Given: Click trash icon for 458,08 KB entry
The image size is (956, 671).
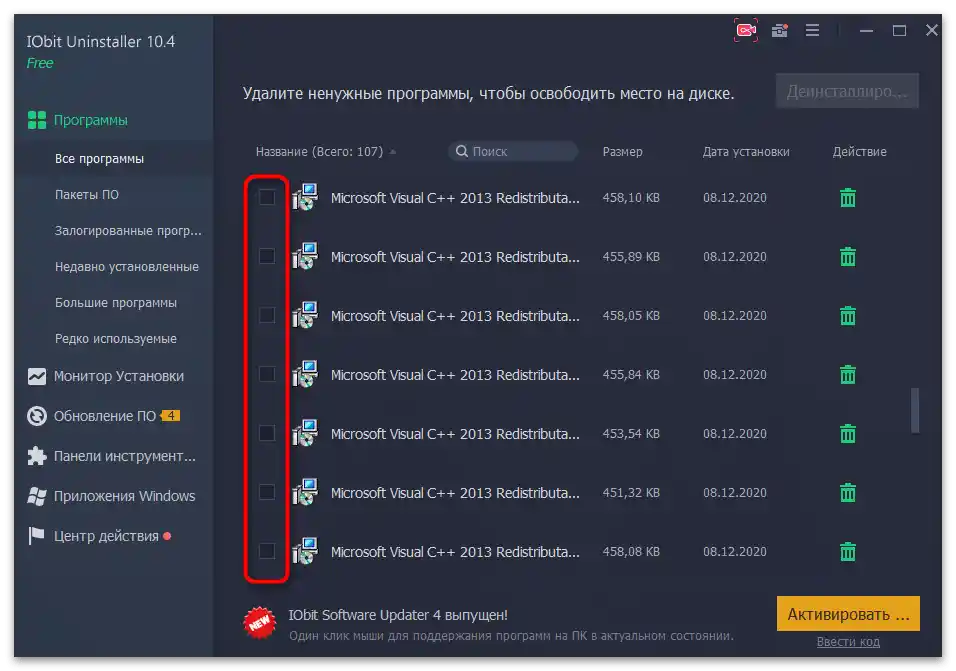Looking at the screenshot, I should [847, 552].
